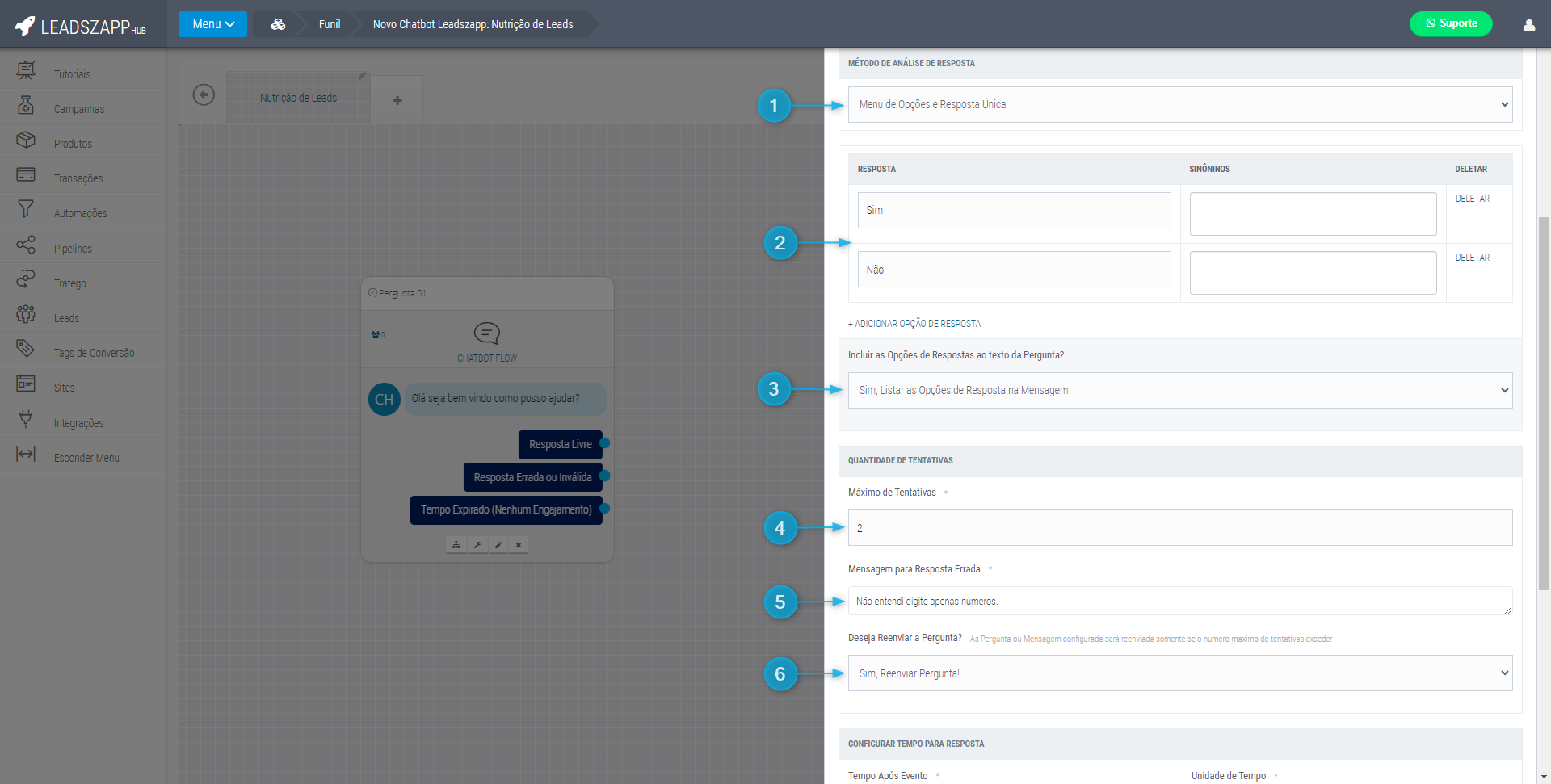Open the blue Menu dropdown button

212,24
